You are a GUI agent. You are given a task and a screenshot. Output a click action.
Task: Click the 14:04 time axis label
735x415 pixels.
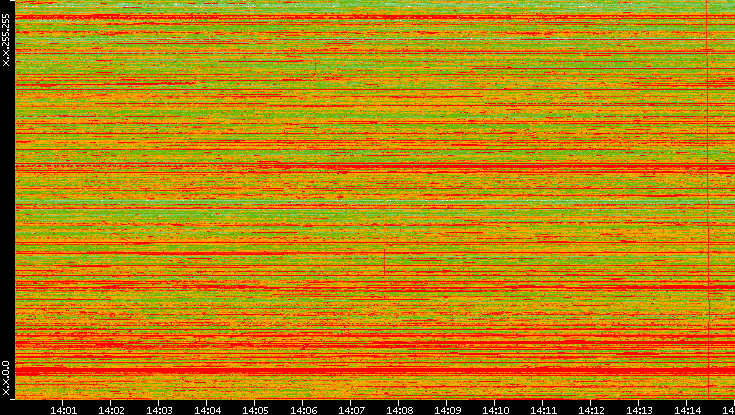pos(207,410)
